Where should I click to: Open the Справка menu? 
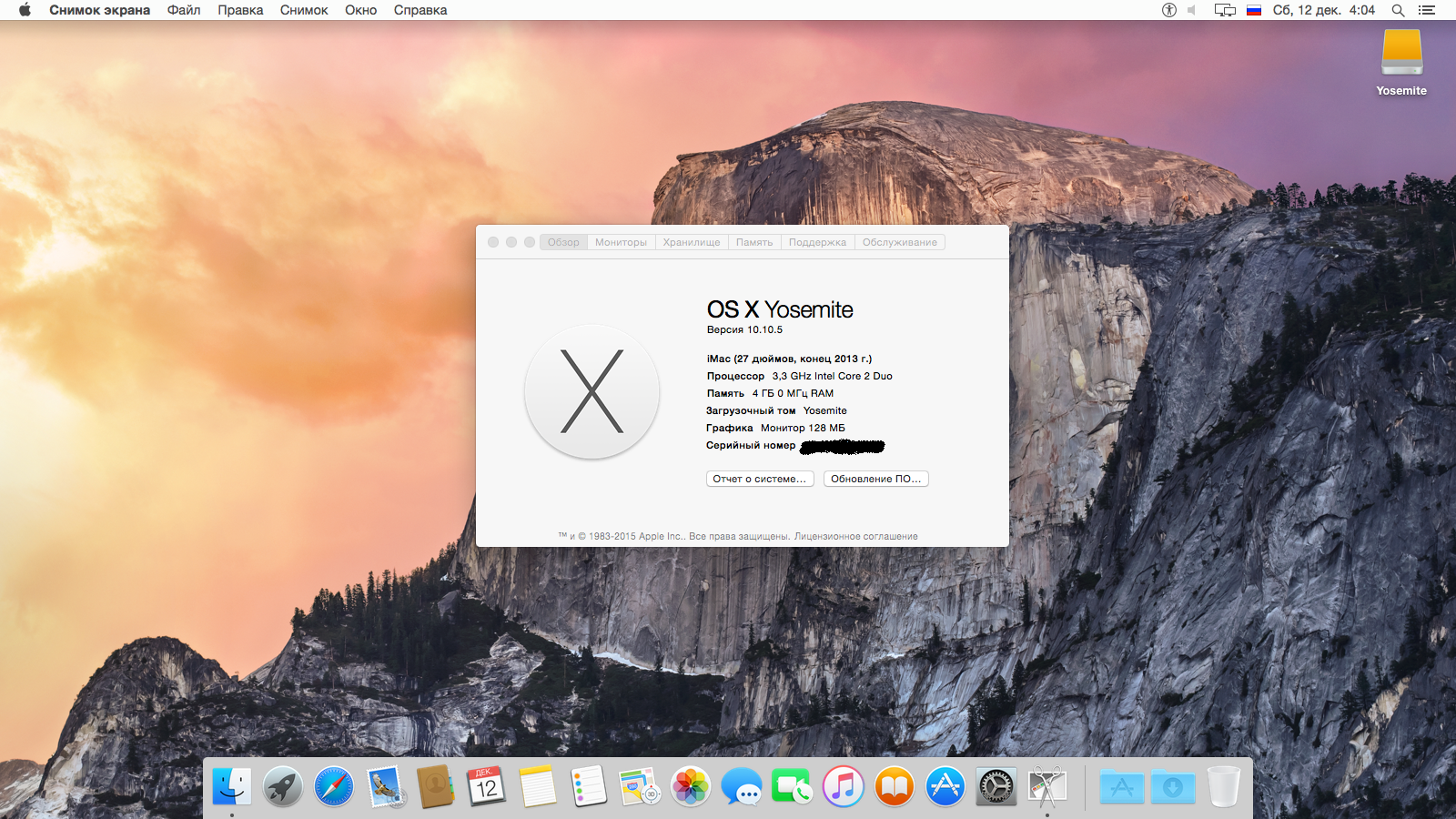point(420,10)
